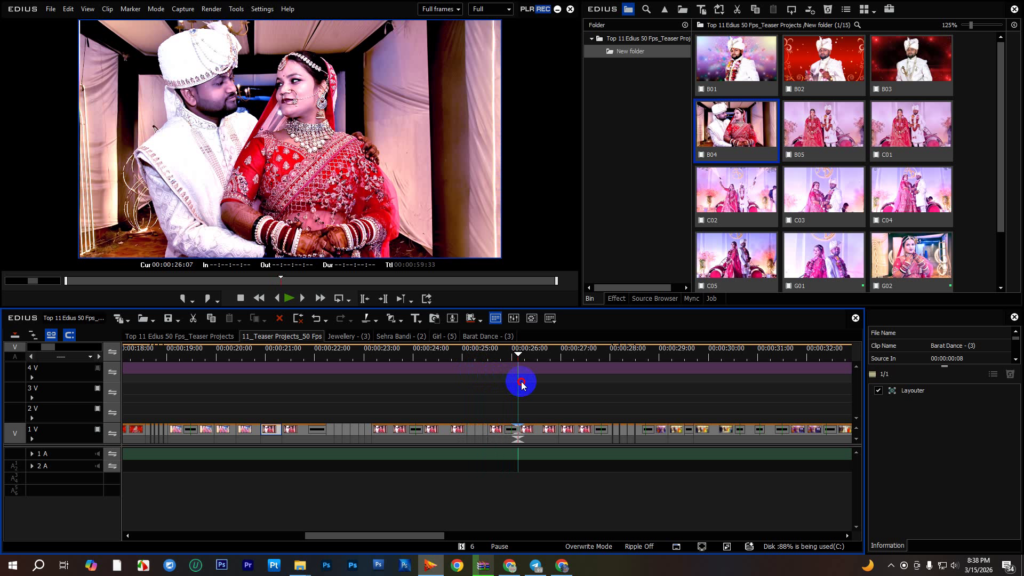The image size is (1024, 576).
Task: Collapse the Top 11 Edius folder tree
Action: 591,38
